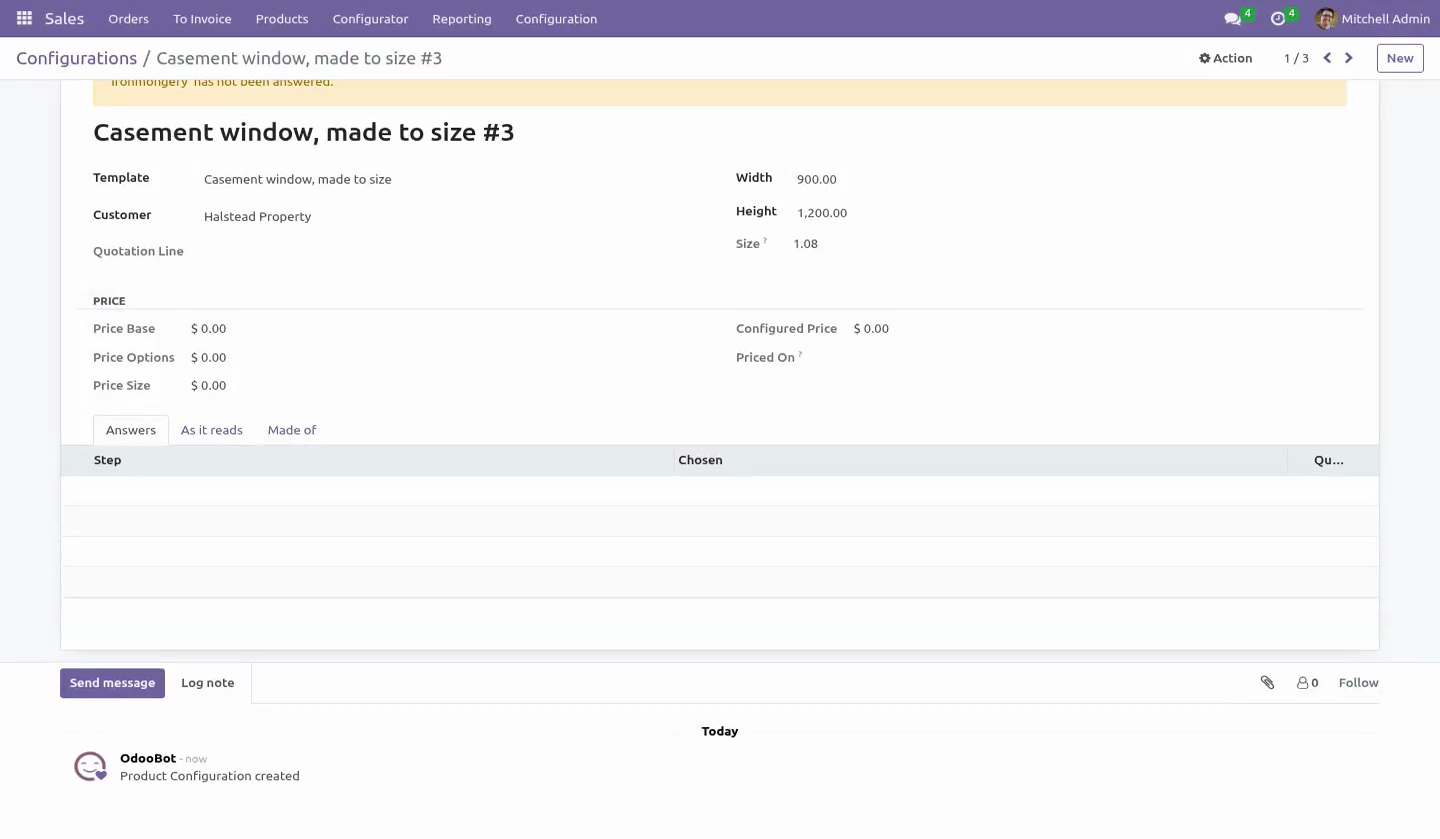Switch to the Answers tab
Screen dimensions: 1440x839
click(131, 430)
